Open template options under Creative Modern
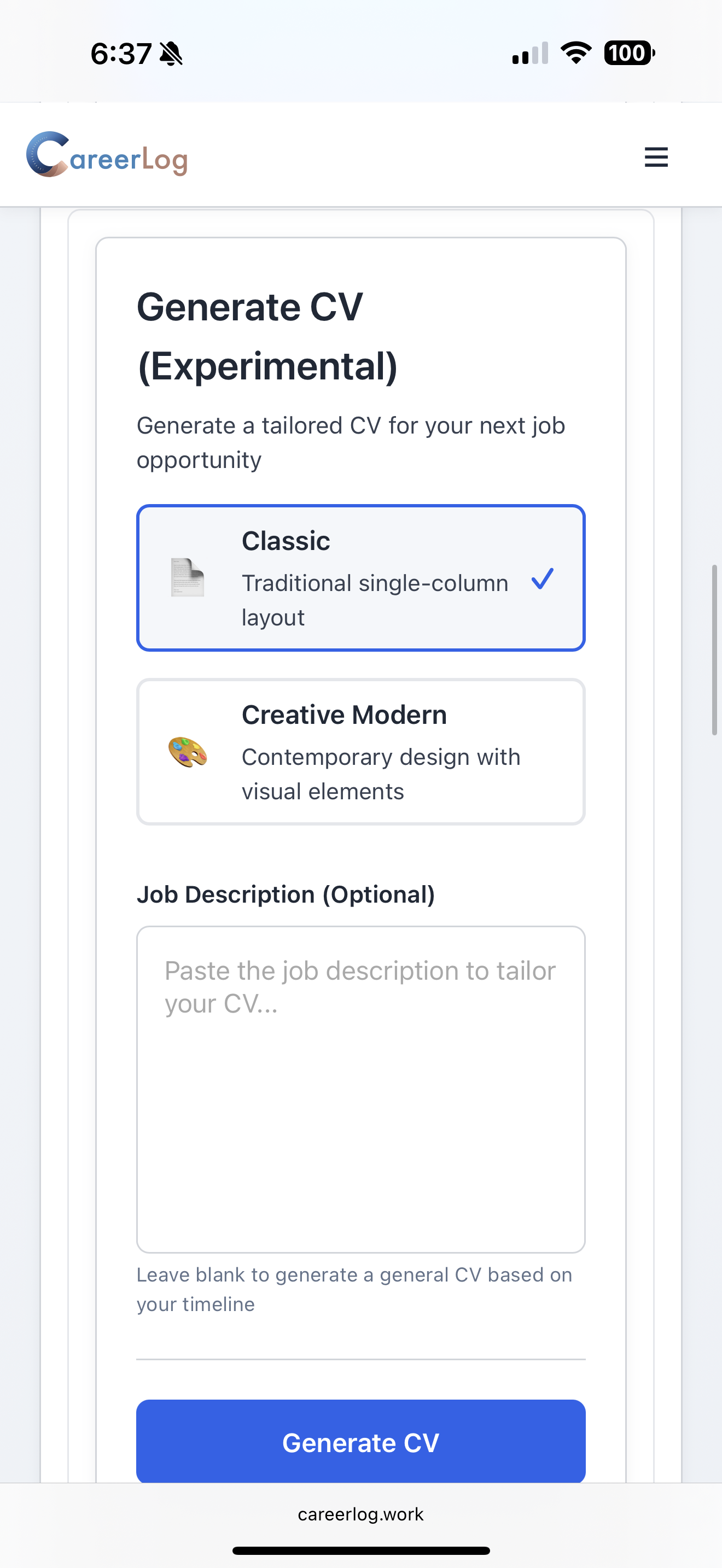722x1568 pixels. pos(360,752)
